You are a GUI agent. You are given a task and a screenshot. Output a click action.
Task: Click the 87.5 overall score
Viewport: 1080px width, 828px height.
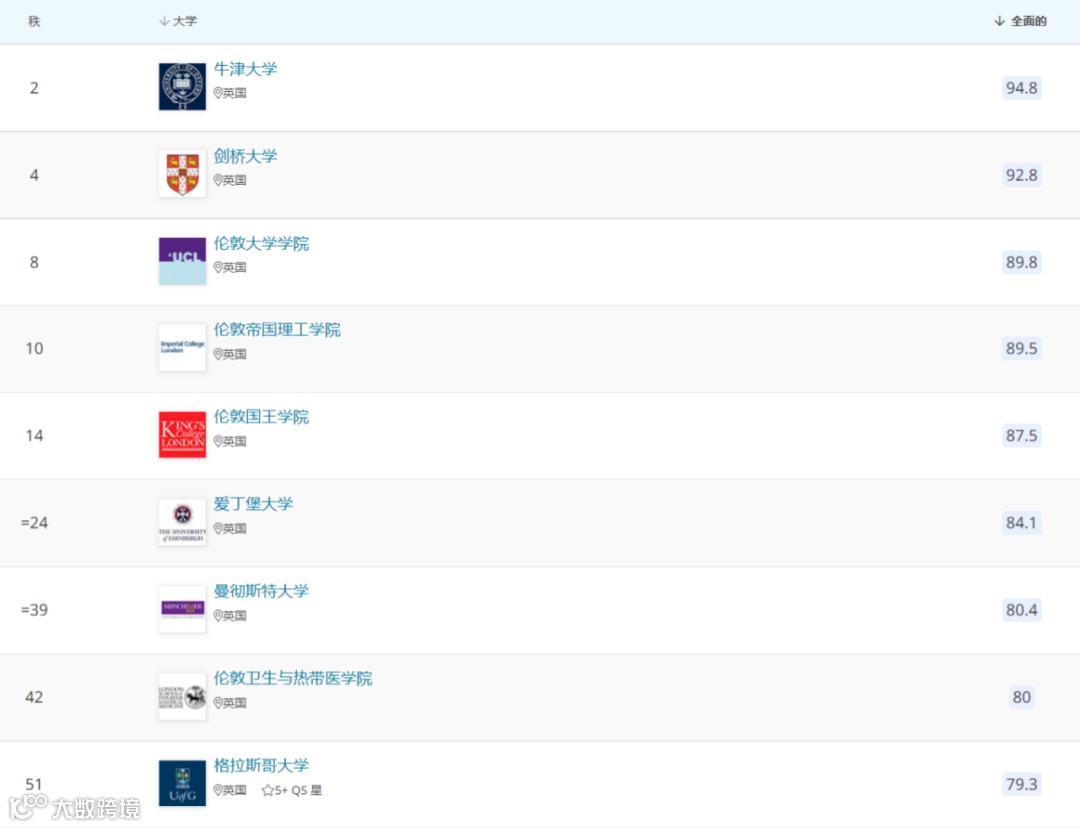click(1021, 435)
